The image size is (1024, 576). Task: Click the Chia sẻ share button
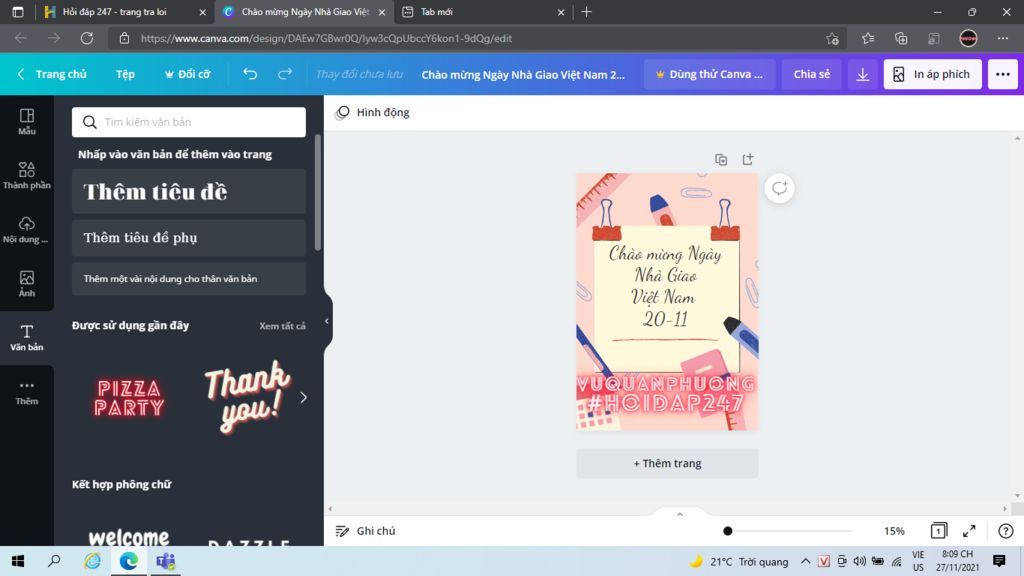coord(812,74)
